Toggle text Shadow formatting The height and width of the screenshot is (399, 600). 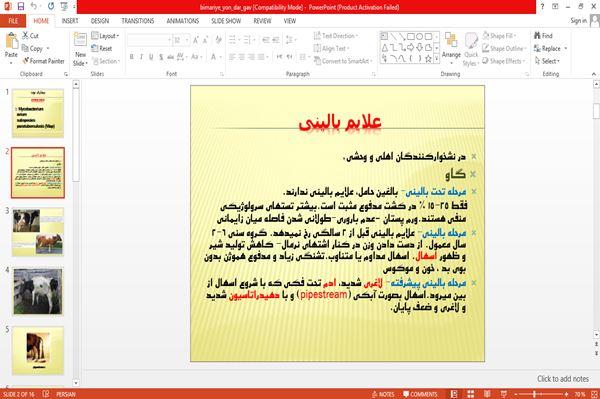coord(161,57)
